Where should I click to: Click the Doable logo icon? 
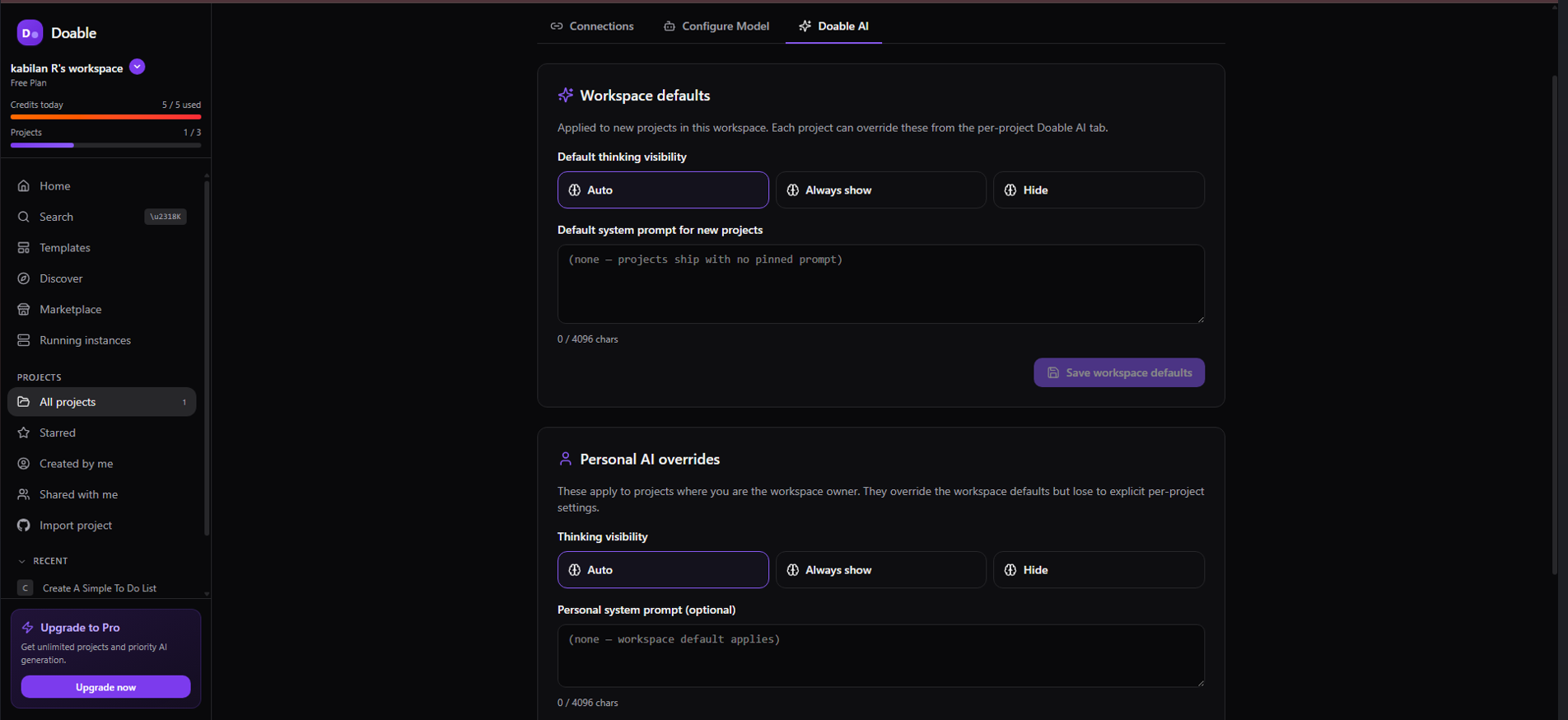30,33
